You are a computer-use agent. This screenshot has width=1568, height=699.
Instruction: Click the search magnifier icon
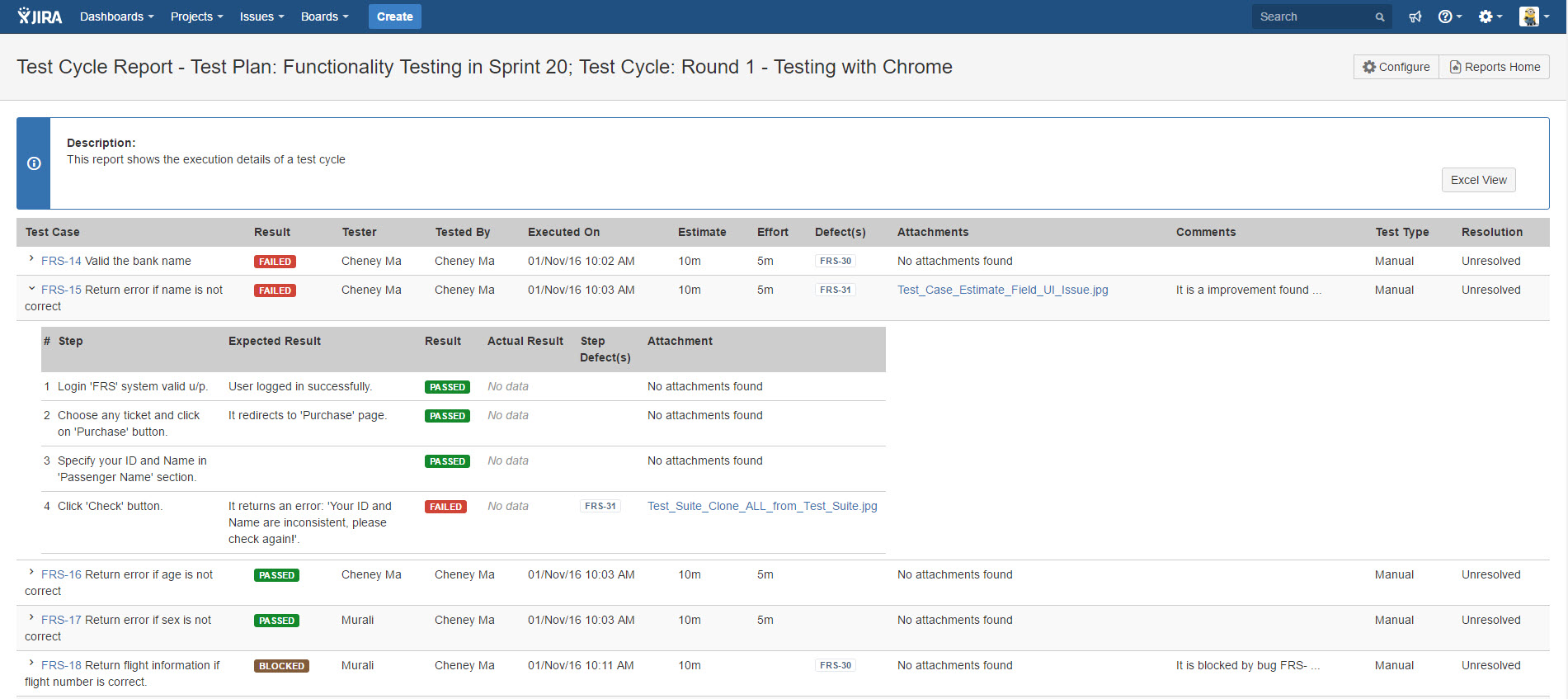(1379, 17)
